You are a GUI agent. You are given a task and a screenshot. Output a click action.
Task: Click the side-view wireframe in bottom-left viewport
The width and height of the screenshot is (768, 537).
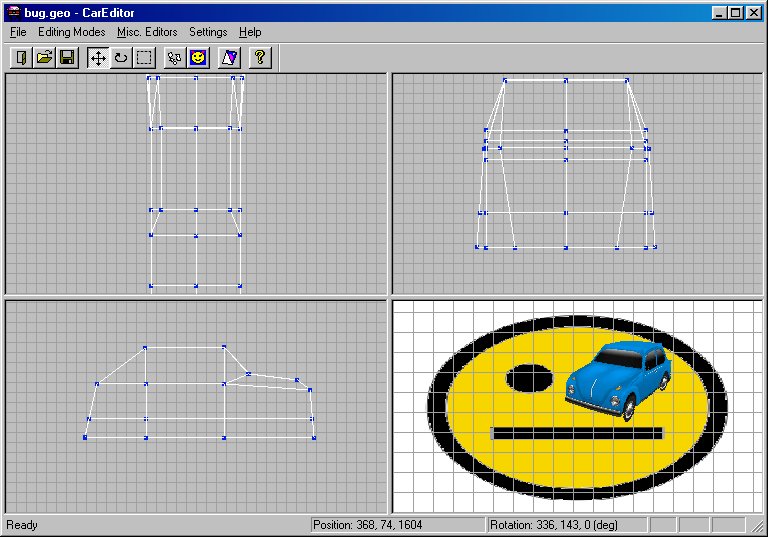coord(200,392)
